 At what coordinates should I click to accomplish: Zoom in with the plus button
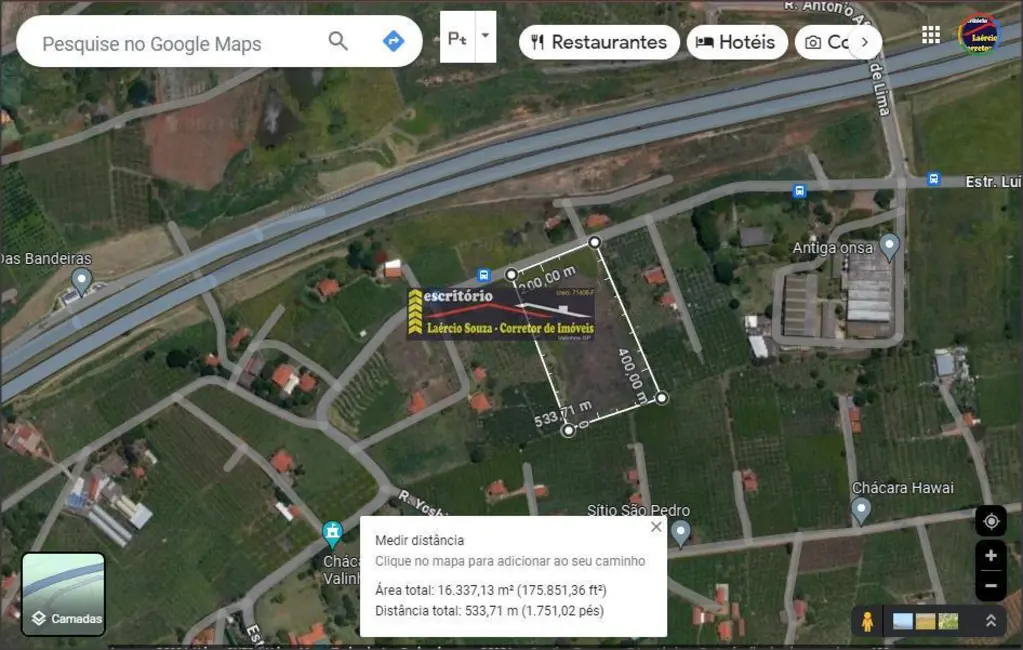[990, 556]
